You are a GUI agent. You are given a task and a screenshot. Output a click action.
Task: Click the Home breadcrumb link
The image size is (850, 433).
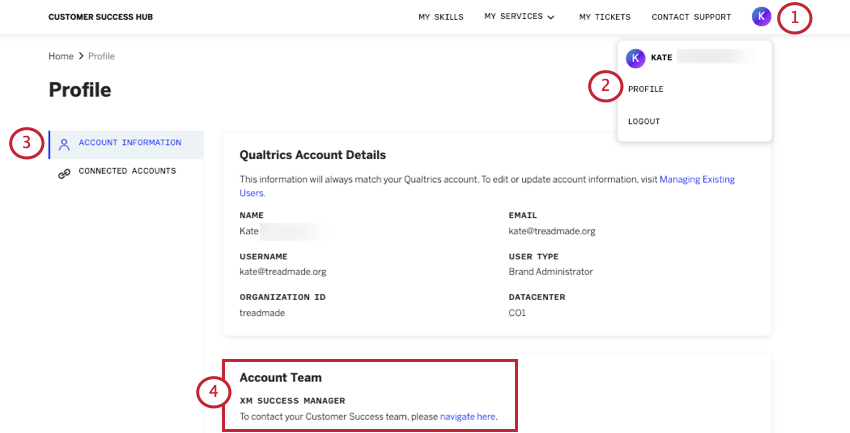(x=61, y=56)
